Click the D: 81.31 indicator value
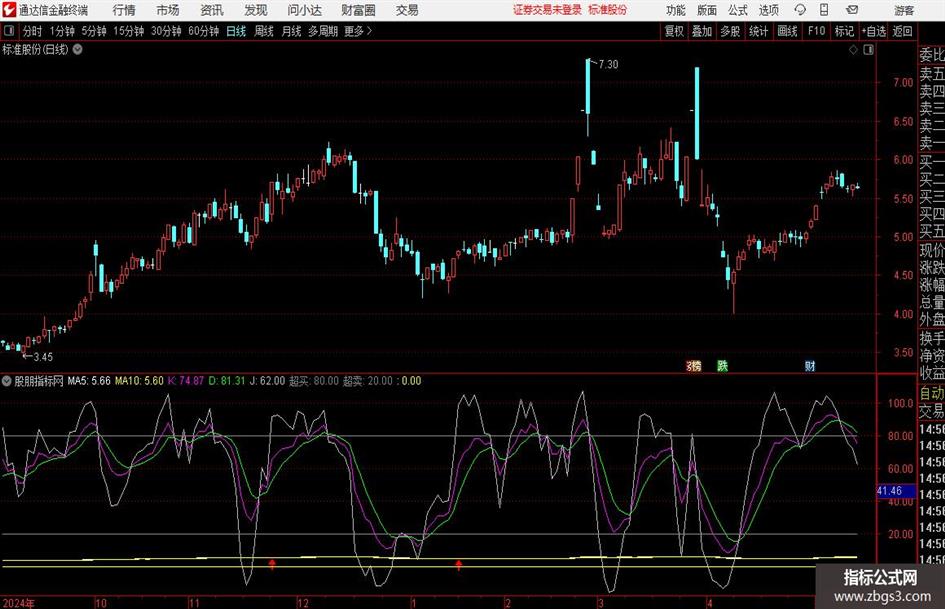The width and height of the screenshot is (945, 609). click(x=227, y=381)
